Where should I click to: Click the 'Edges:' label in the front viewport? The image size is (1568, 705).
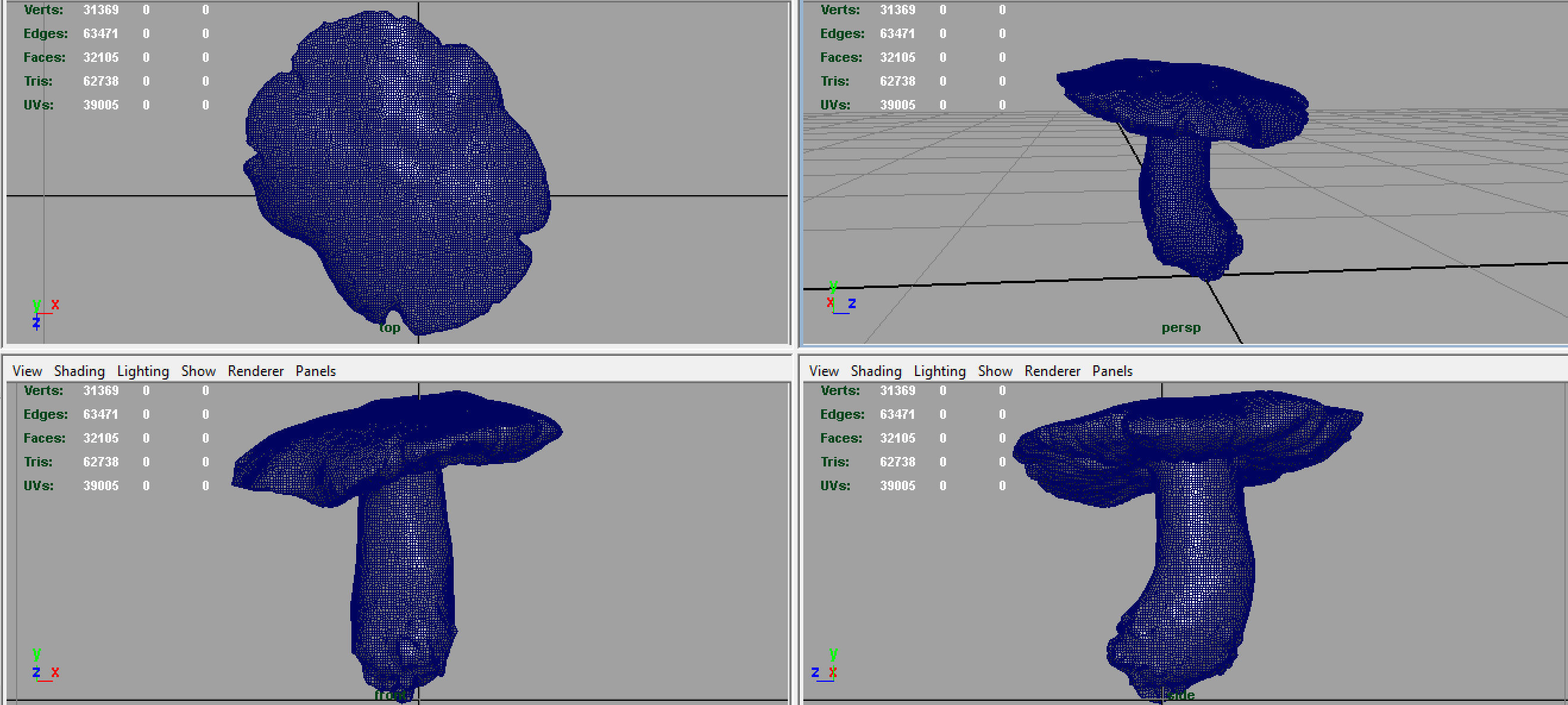coord(46,414)
